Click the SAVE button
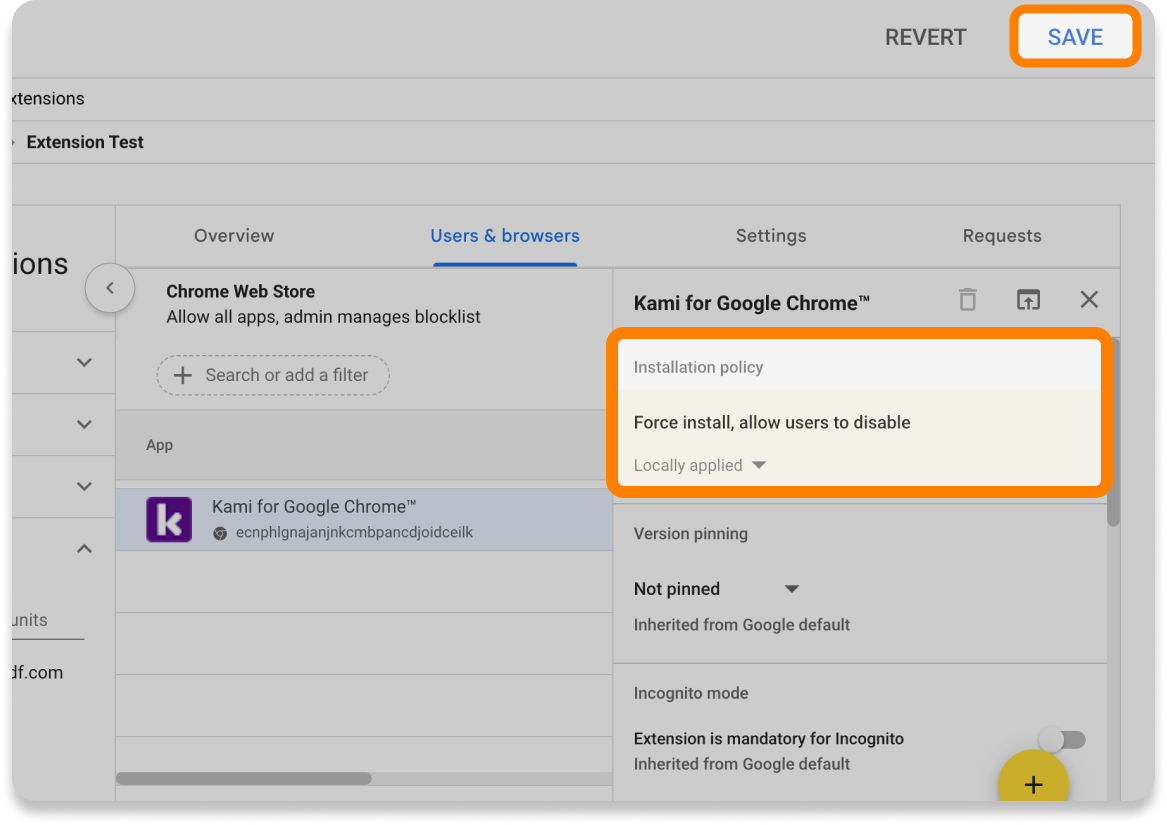 (x=1075, y=36)
